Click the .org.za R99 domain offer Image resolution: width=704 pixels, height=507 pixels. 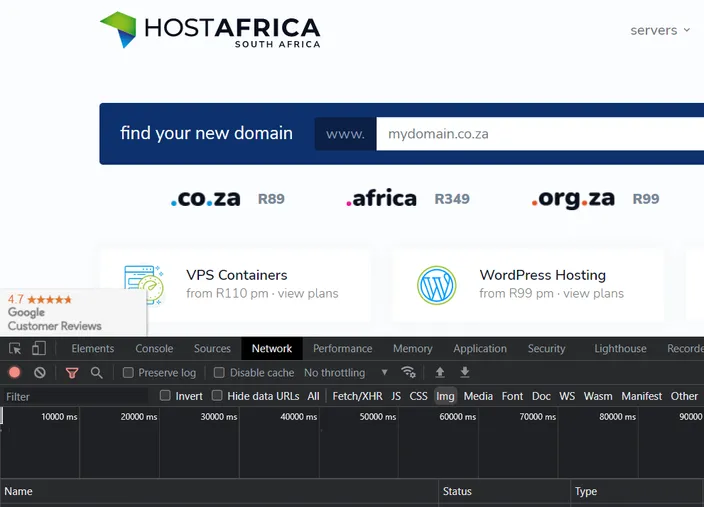coord(595,198)
